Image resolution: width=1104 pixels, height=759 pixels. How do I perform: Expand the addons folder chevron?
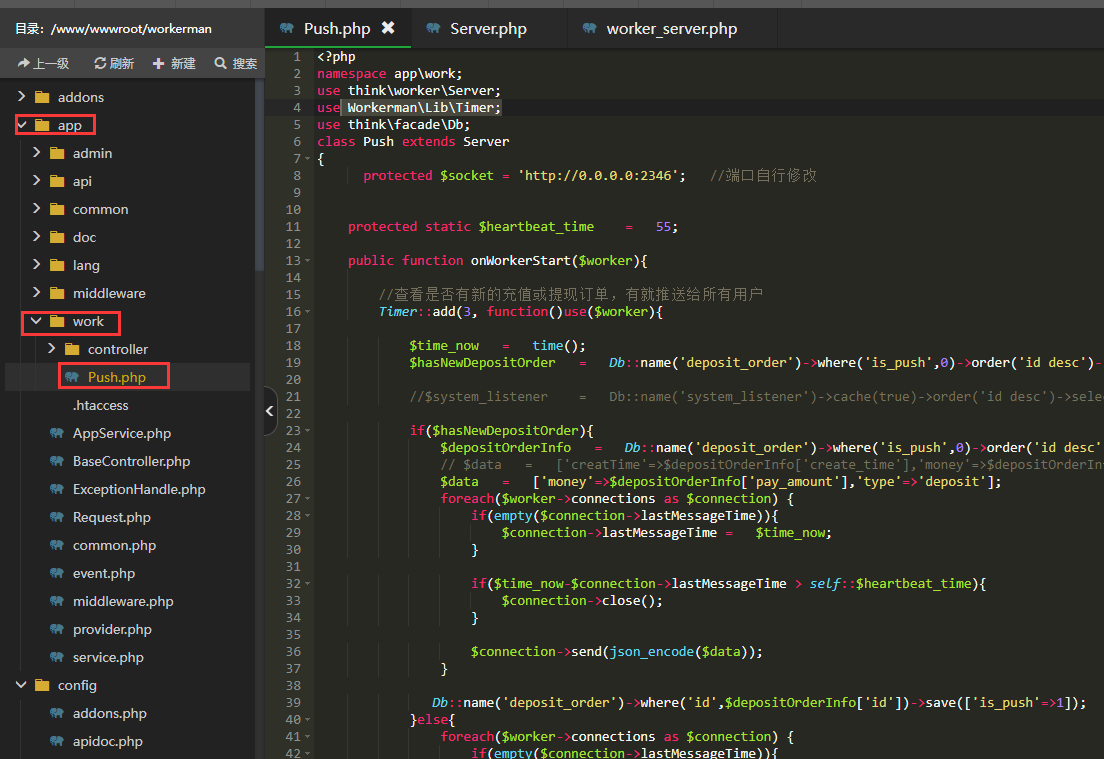click(21, 96)
